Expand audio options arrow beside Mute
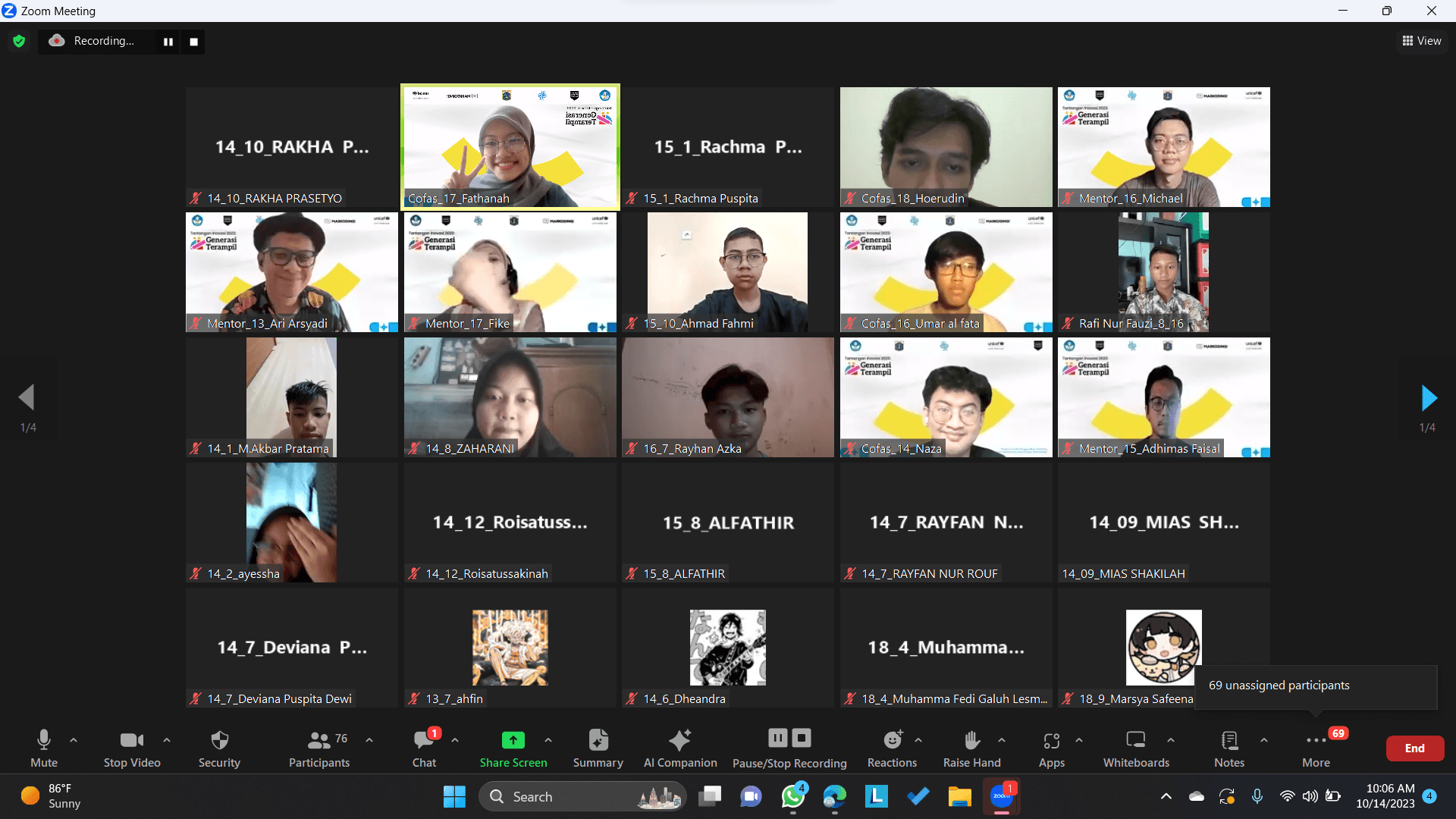The width and height of the screenshot is (1456, 819). [74, 739]
